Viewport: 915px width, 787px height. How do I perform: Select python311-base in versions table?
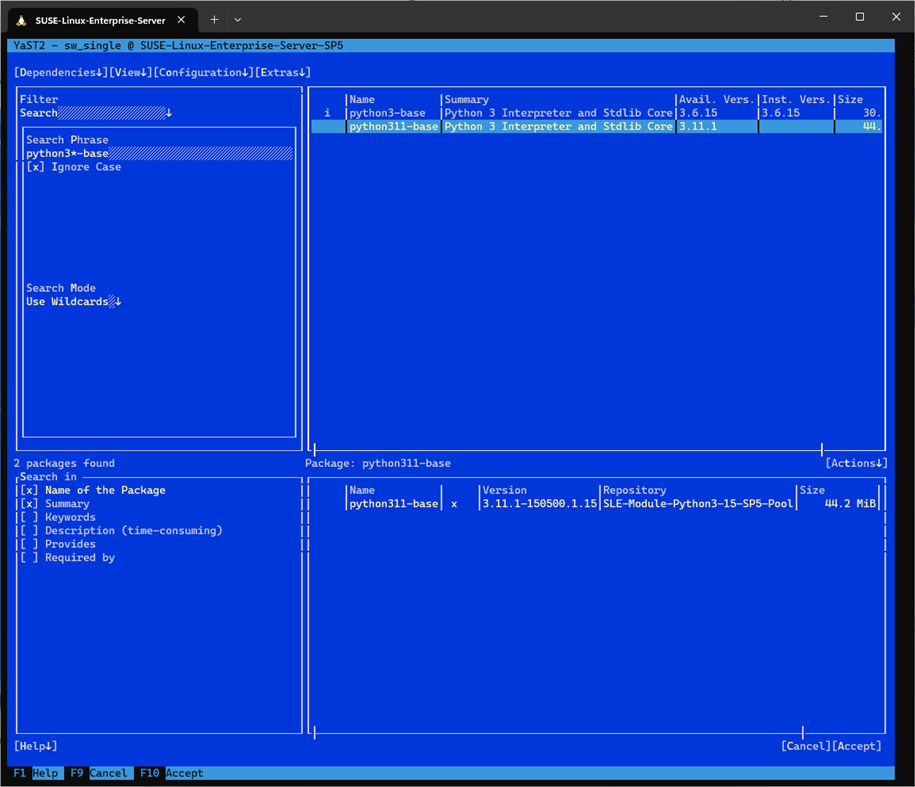[394, 503]
